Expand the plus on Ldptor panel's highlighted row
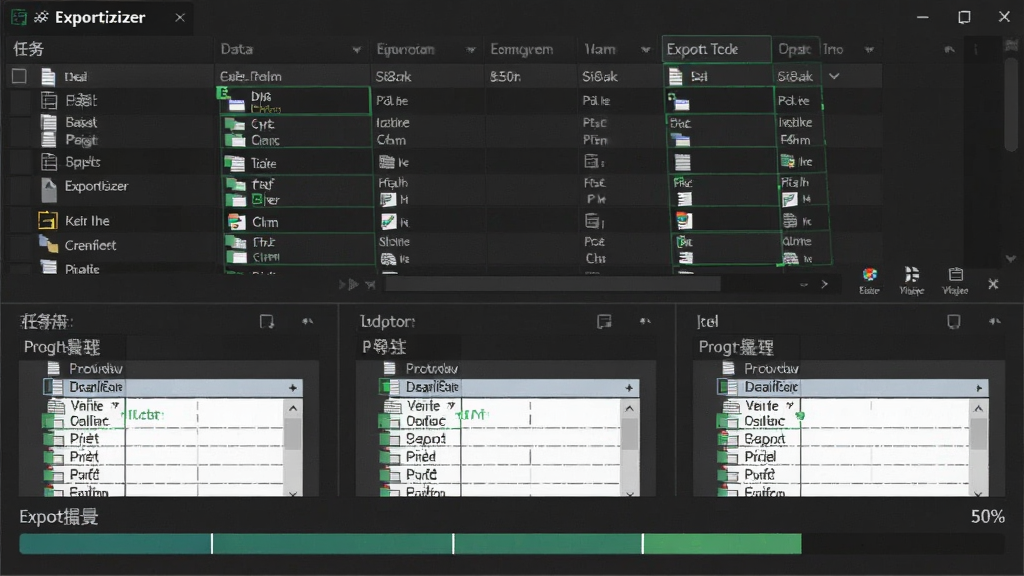 pos(629,388)
